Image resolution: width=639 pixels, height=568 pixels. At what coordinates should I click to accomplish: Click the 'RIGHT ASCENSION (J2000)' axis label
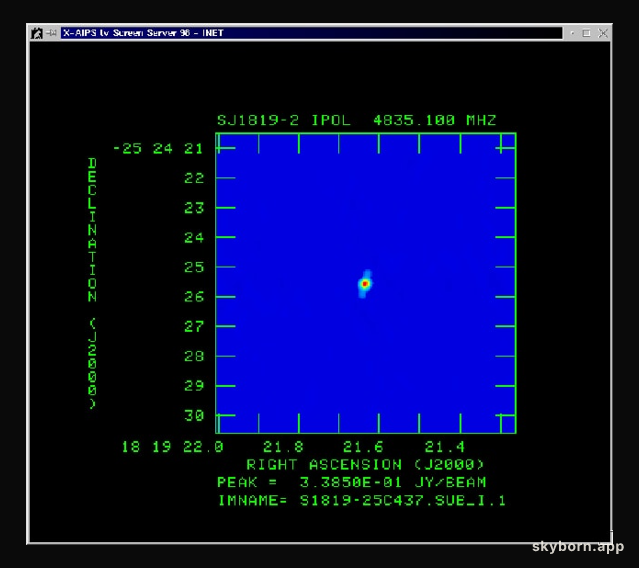coord(365,465)
